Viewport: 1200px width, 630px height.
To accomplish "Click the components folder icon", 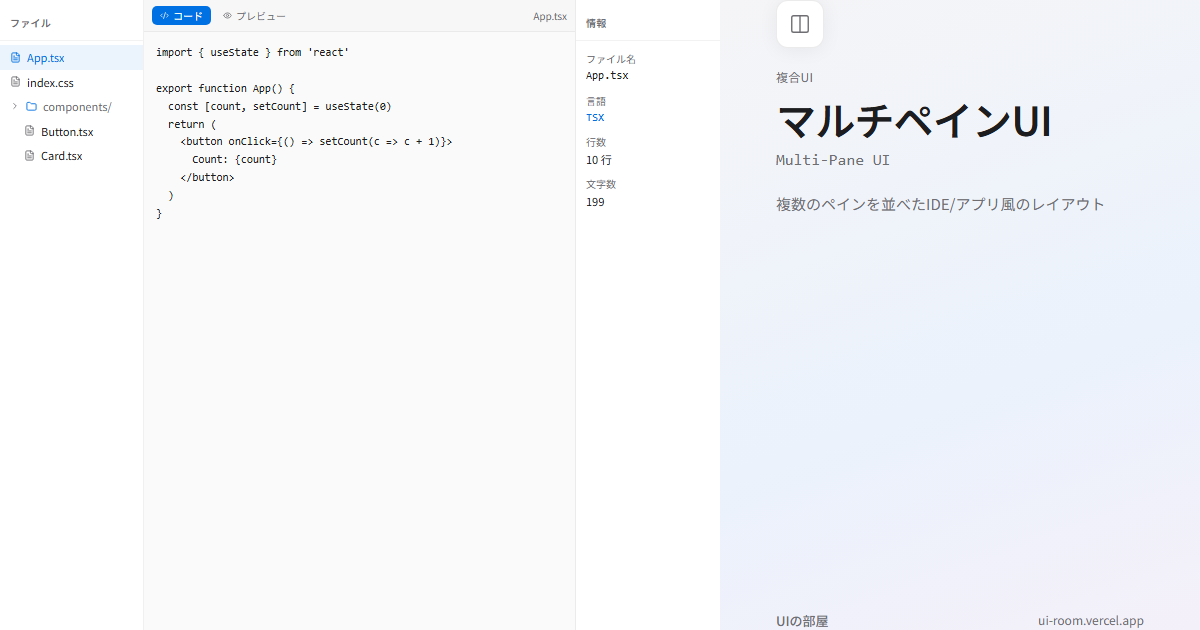I will (31, 107).
